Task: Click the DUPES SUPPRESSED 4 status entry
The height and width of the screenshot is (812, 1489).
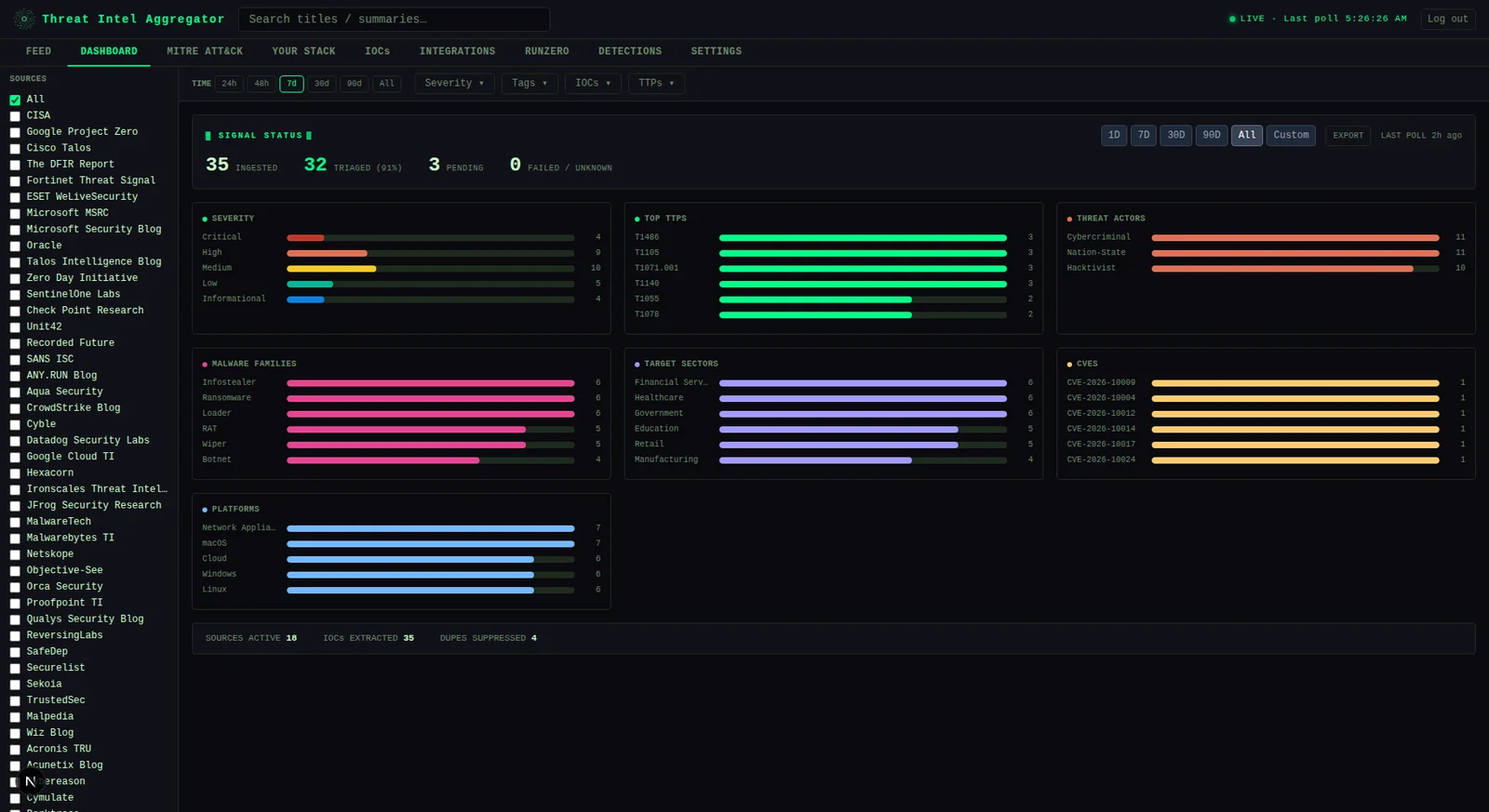Action: [x=488, y=639]
